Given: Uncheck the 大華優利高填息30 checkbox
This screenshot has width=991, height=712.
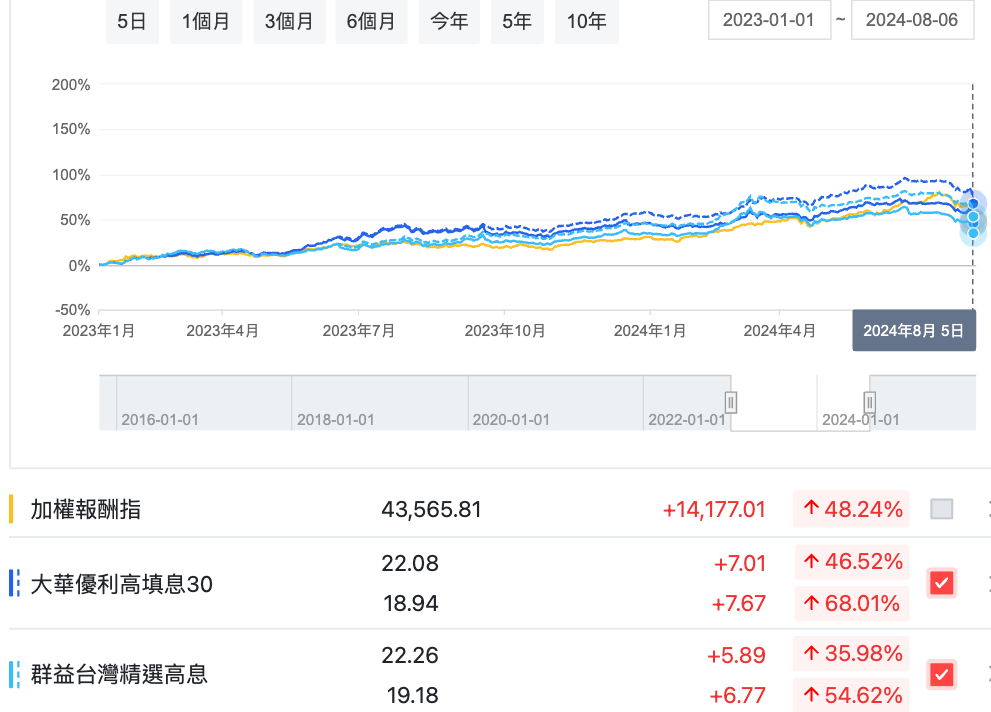Looking at the screenshot, I should click(x=941, y=583).
